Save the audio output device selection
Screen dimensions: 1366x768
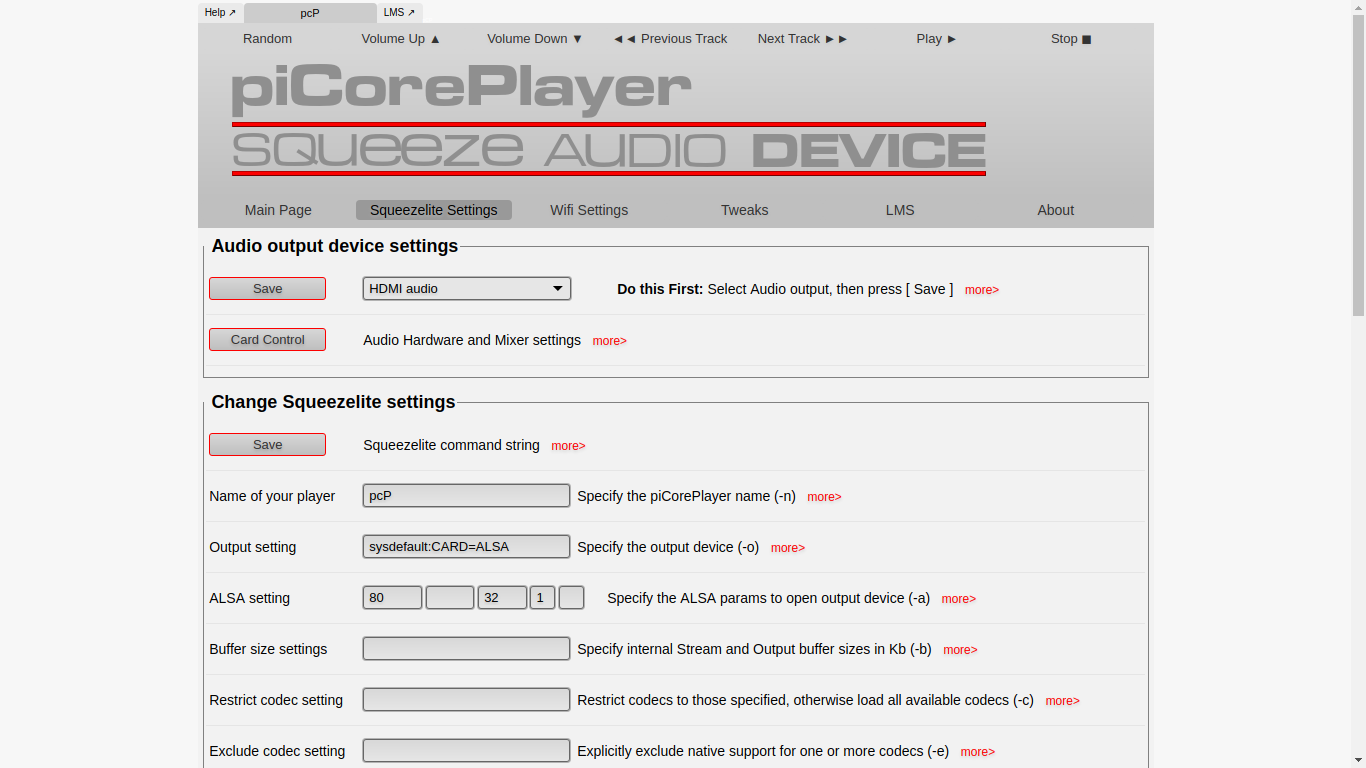coord(267,289)
